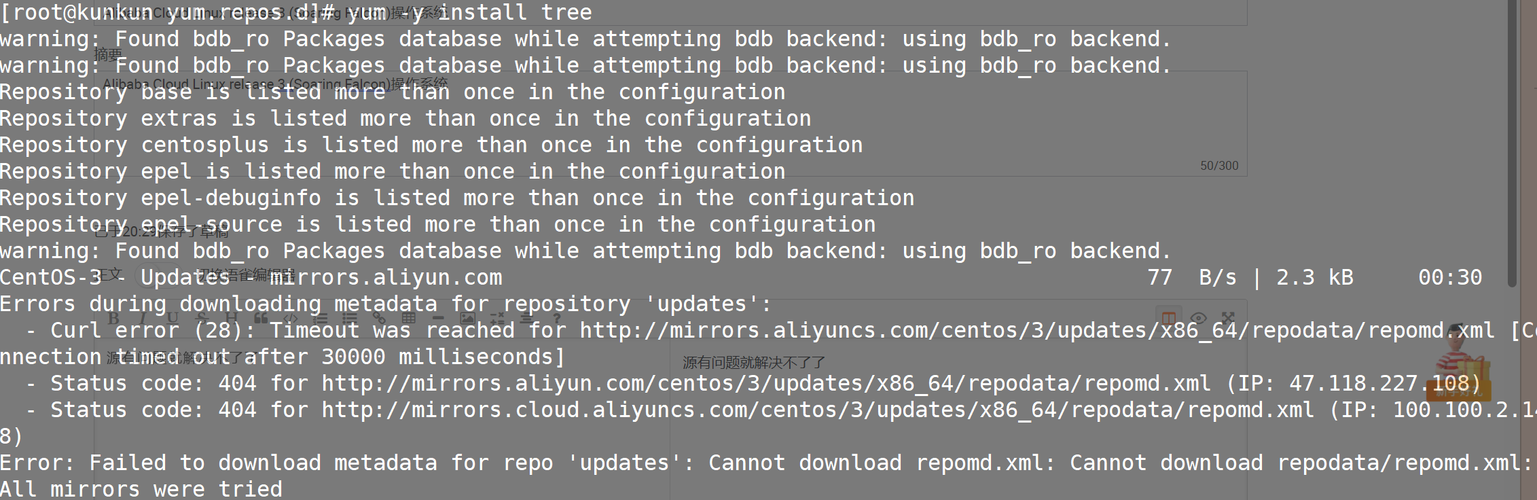Click the 摘要 summary text box

click(672, 122)
